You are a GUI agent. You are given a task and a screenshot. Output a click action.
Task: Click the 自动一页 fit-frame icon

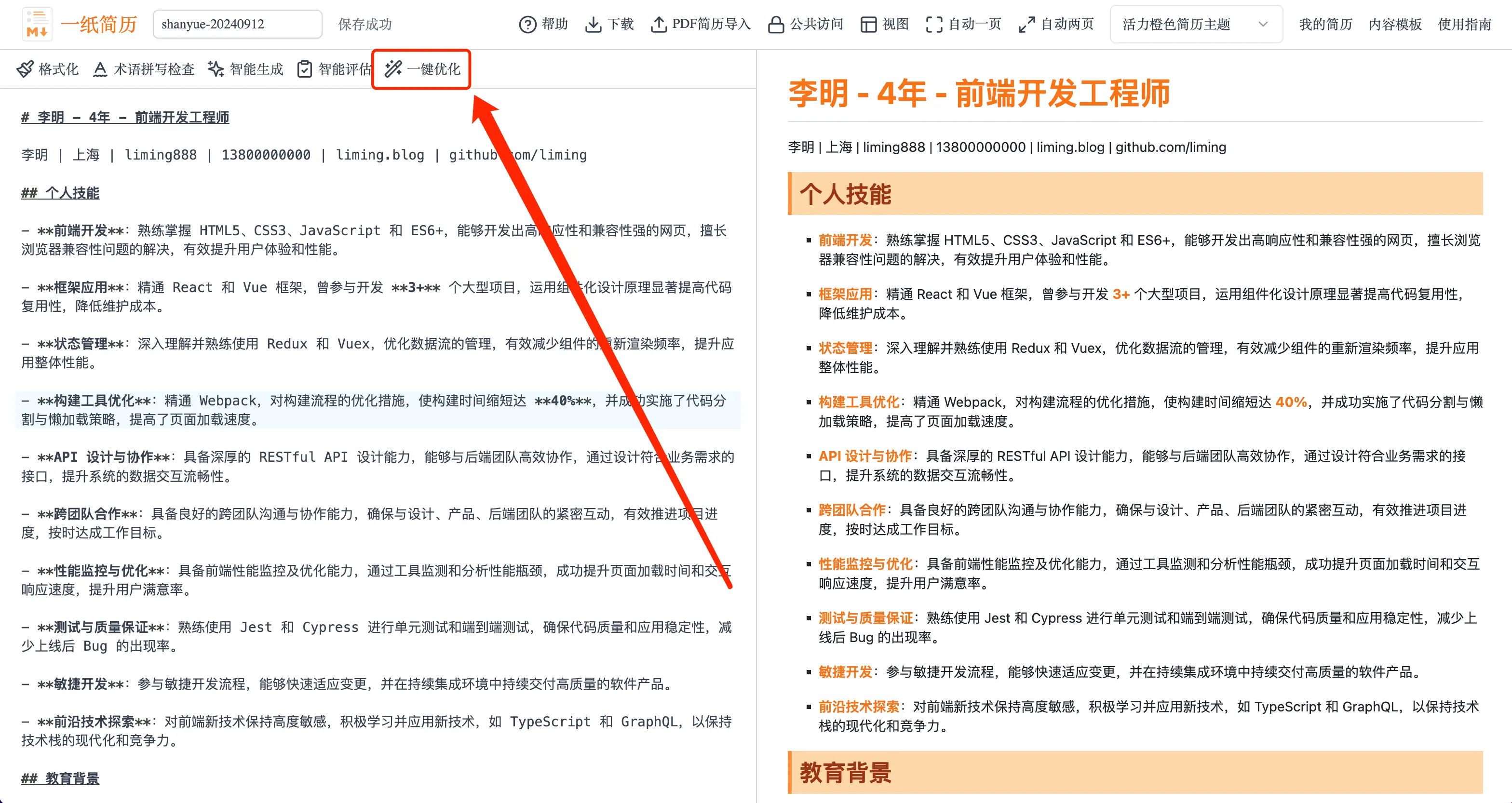tap(934, 25)
